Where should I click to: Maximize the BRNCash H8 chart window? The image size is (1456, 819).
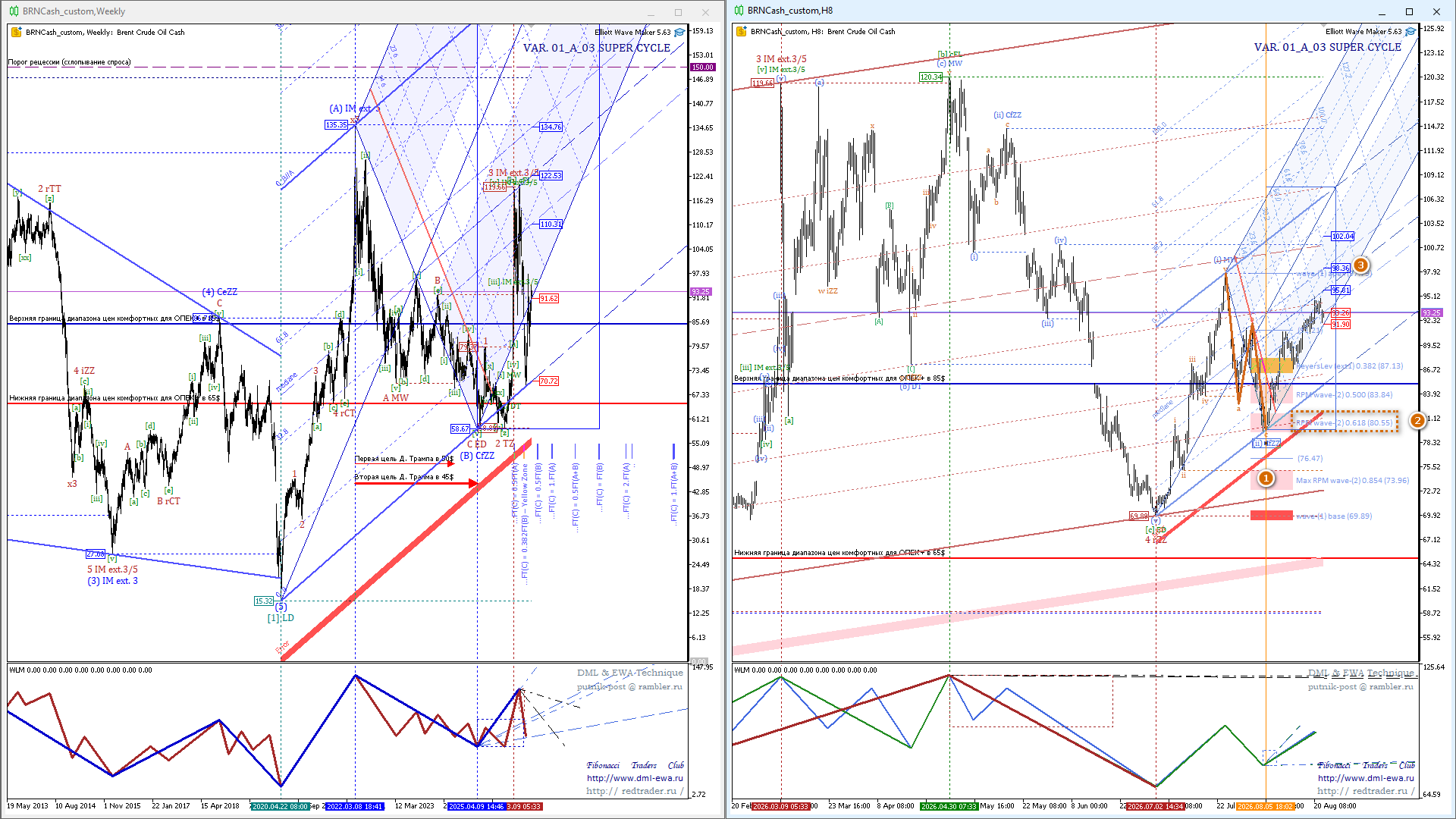tap(1409, 11)
